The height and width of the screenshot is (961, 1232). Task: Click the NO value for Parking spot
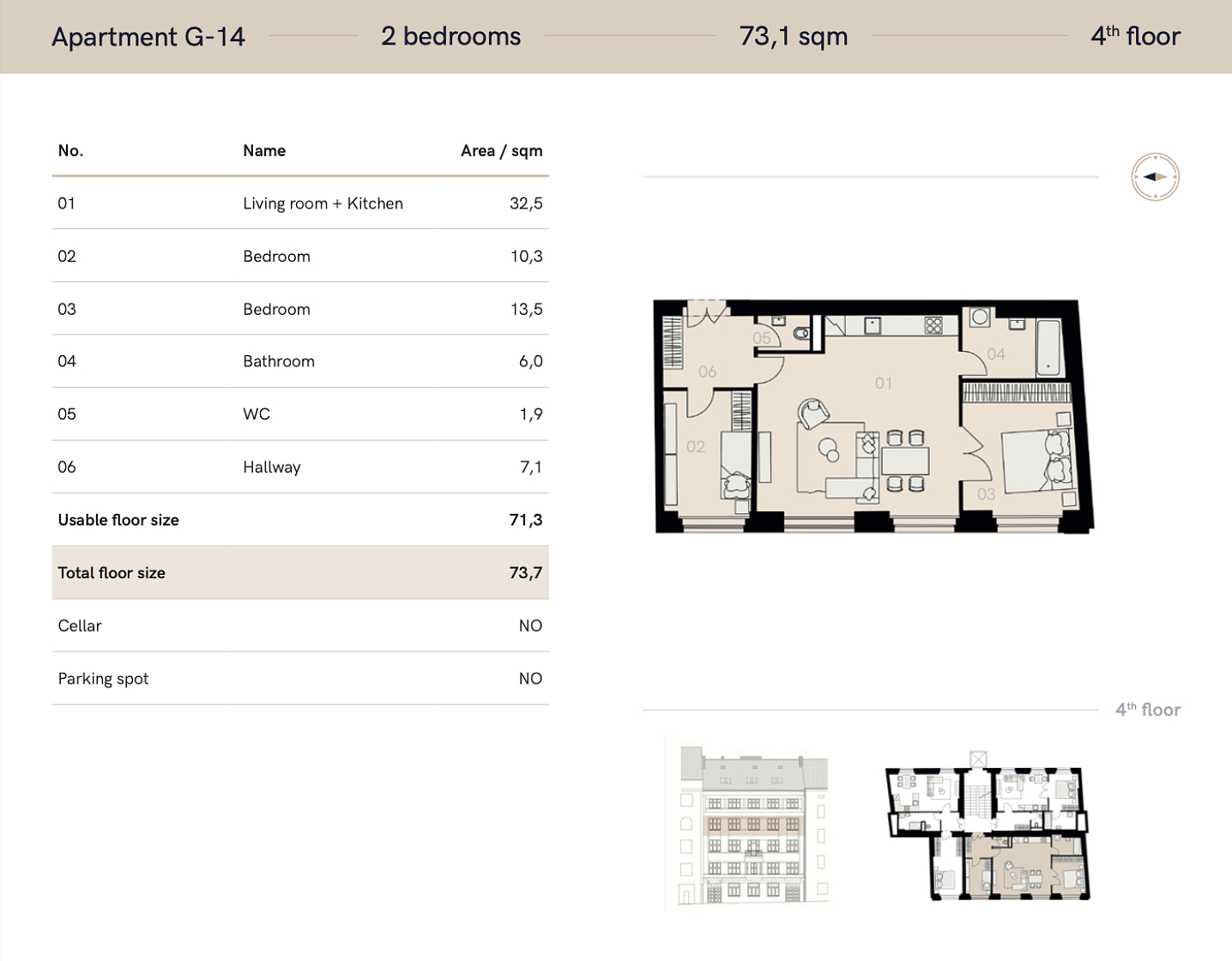click(530, 679)
